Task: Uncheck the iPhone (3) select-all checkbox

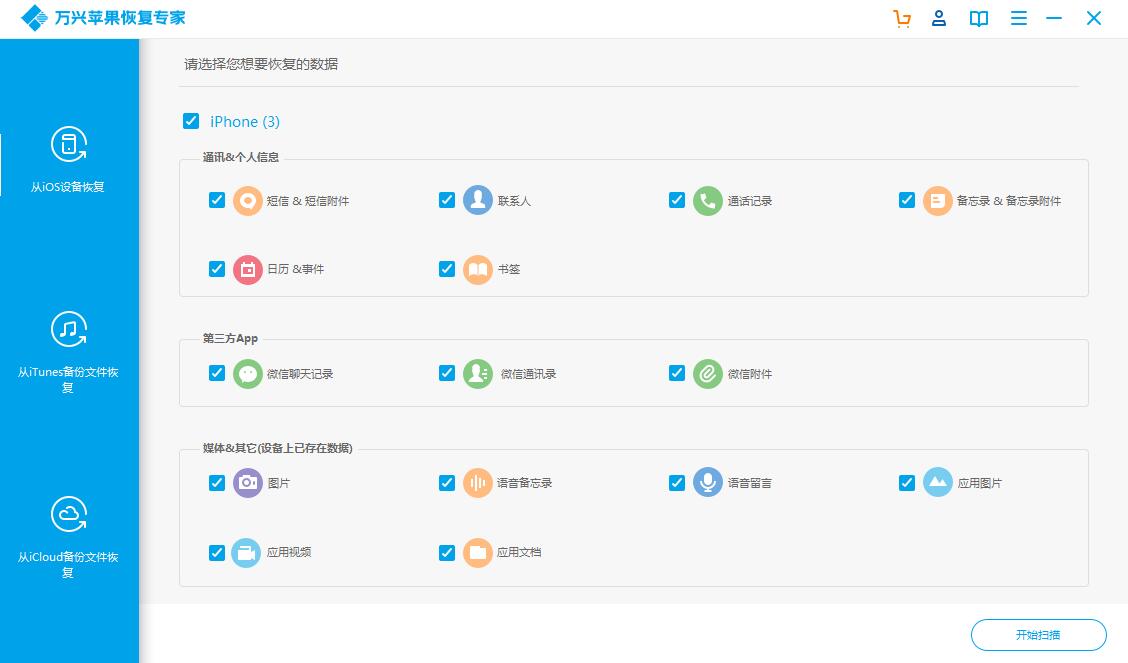Action: pyautogui.click(x=191, y=121)
